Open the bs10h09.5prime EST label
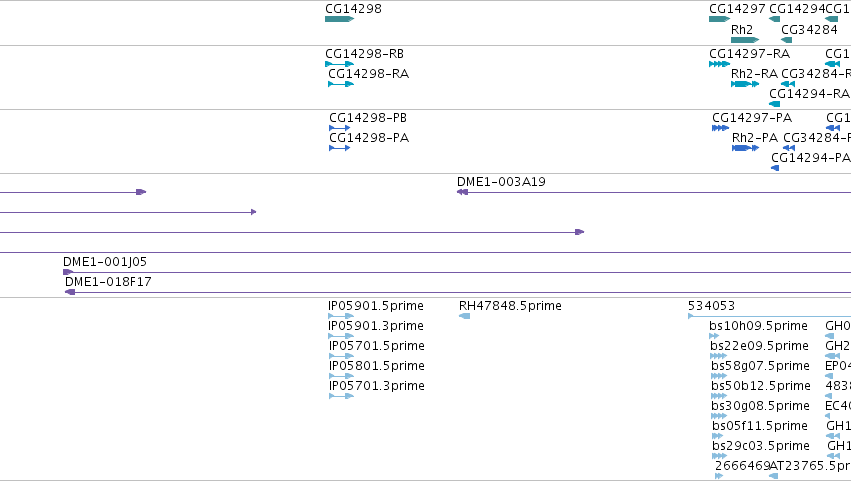Viewport: 851px width, 481px height. (758, 326)
